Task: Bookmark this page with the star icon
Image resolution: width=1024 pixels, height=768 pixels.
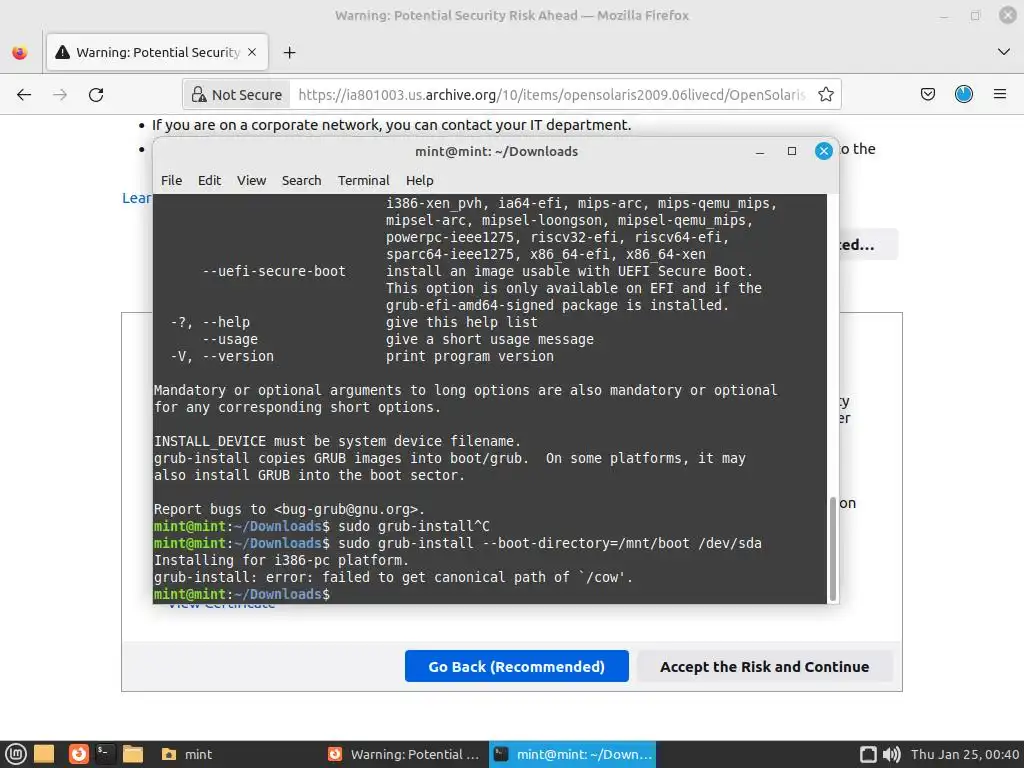Action: point(825,95)
